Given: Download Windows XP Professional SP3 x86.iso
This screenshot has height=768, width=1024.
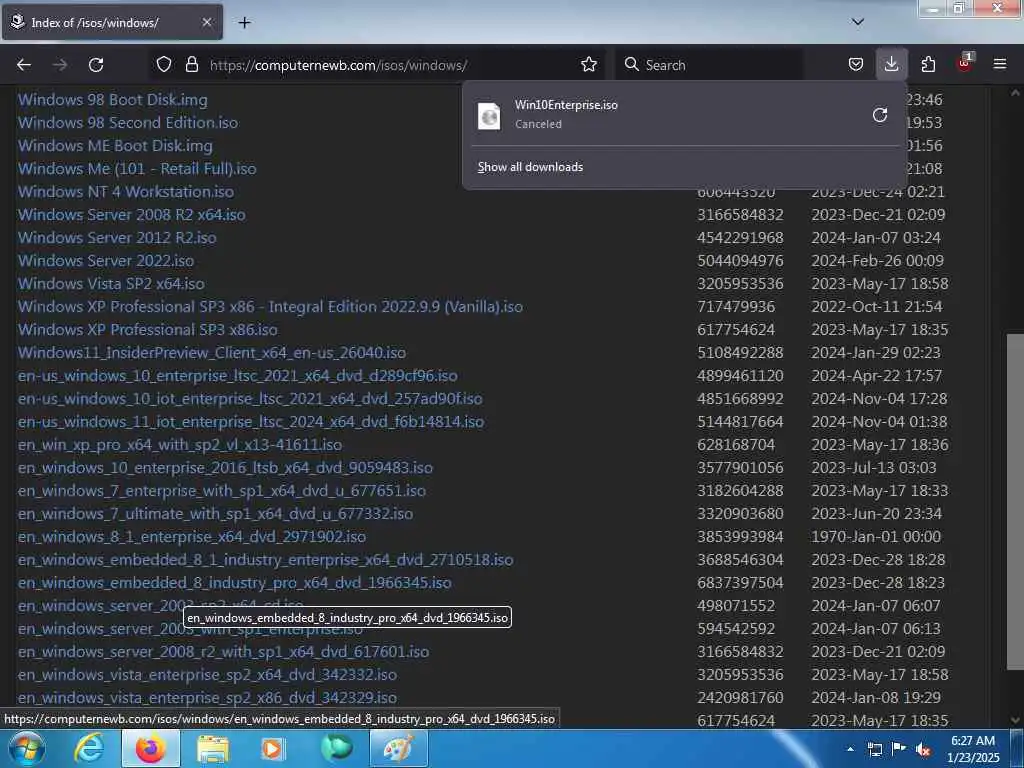Looking at the screenshot, I should tap(148, 330).
